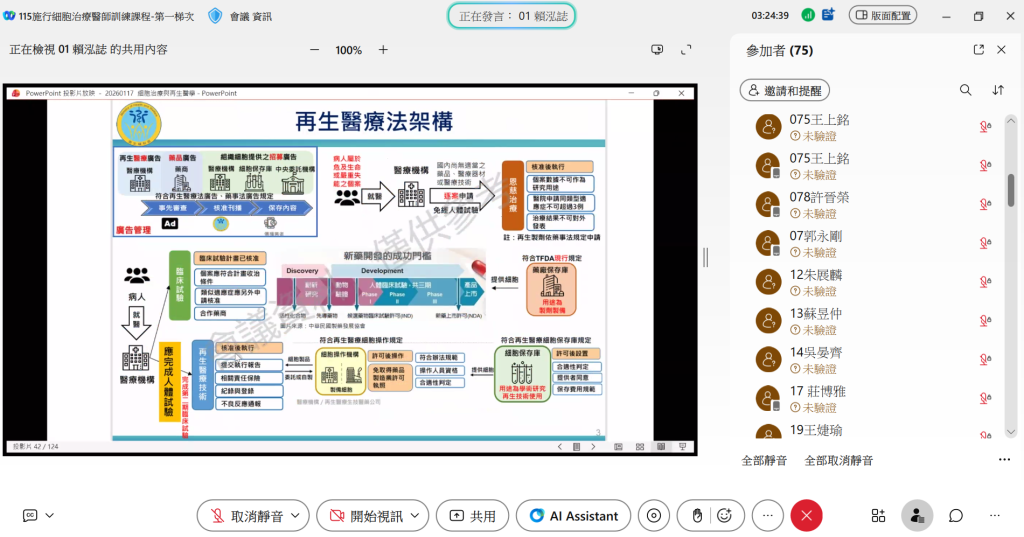Zoom in shared content with plus icon

(x=383, y=50)
